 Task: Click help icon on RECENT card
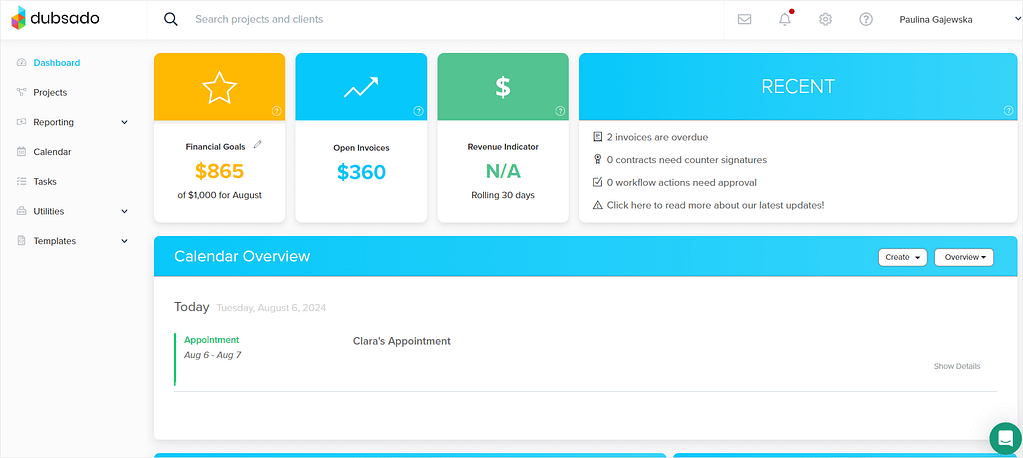coord(1009,111)
